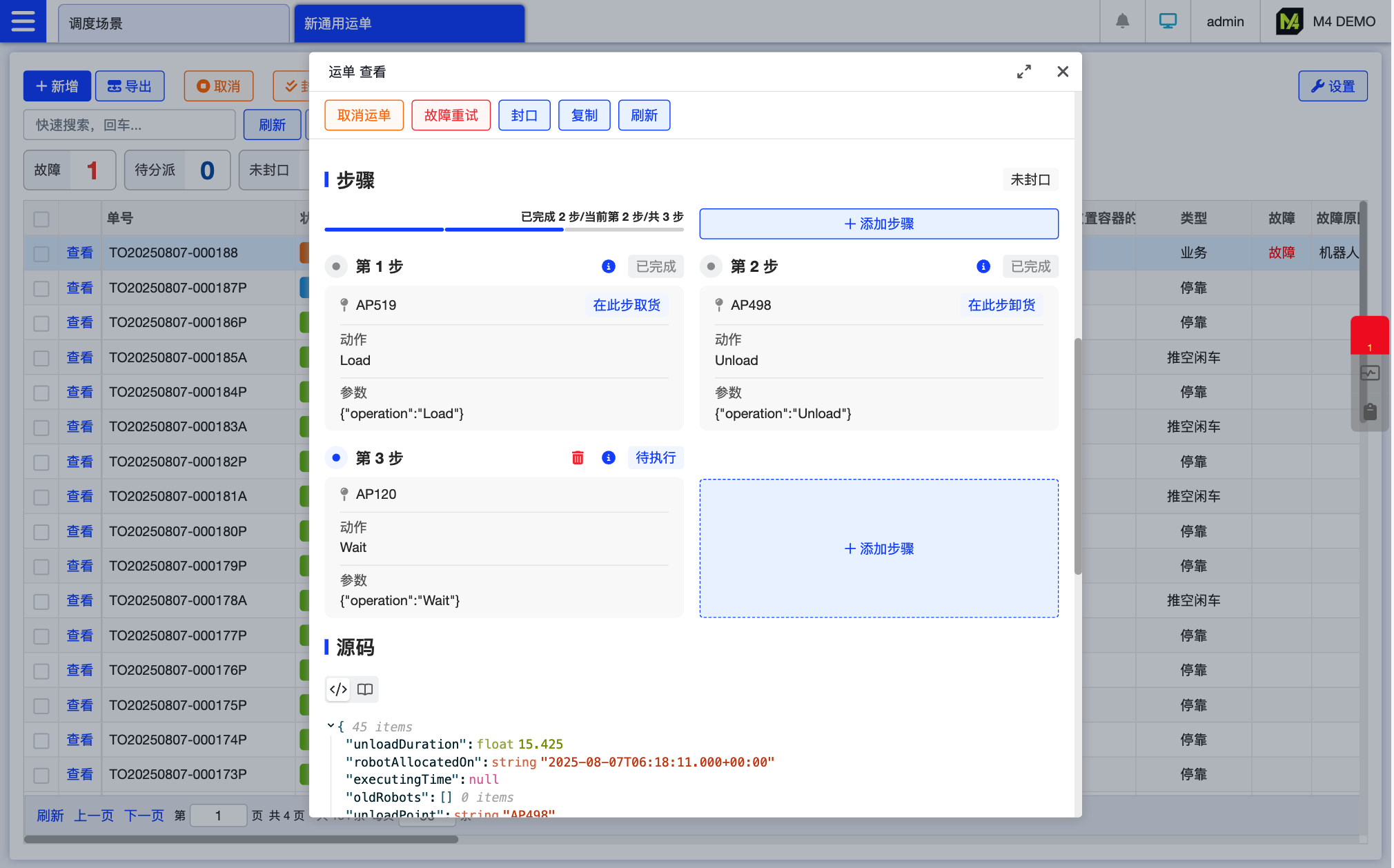The height and width of the screenshot is (868, 1394).
Task: Open the admin user menu
Action: [x=1225, y=21]
